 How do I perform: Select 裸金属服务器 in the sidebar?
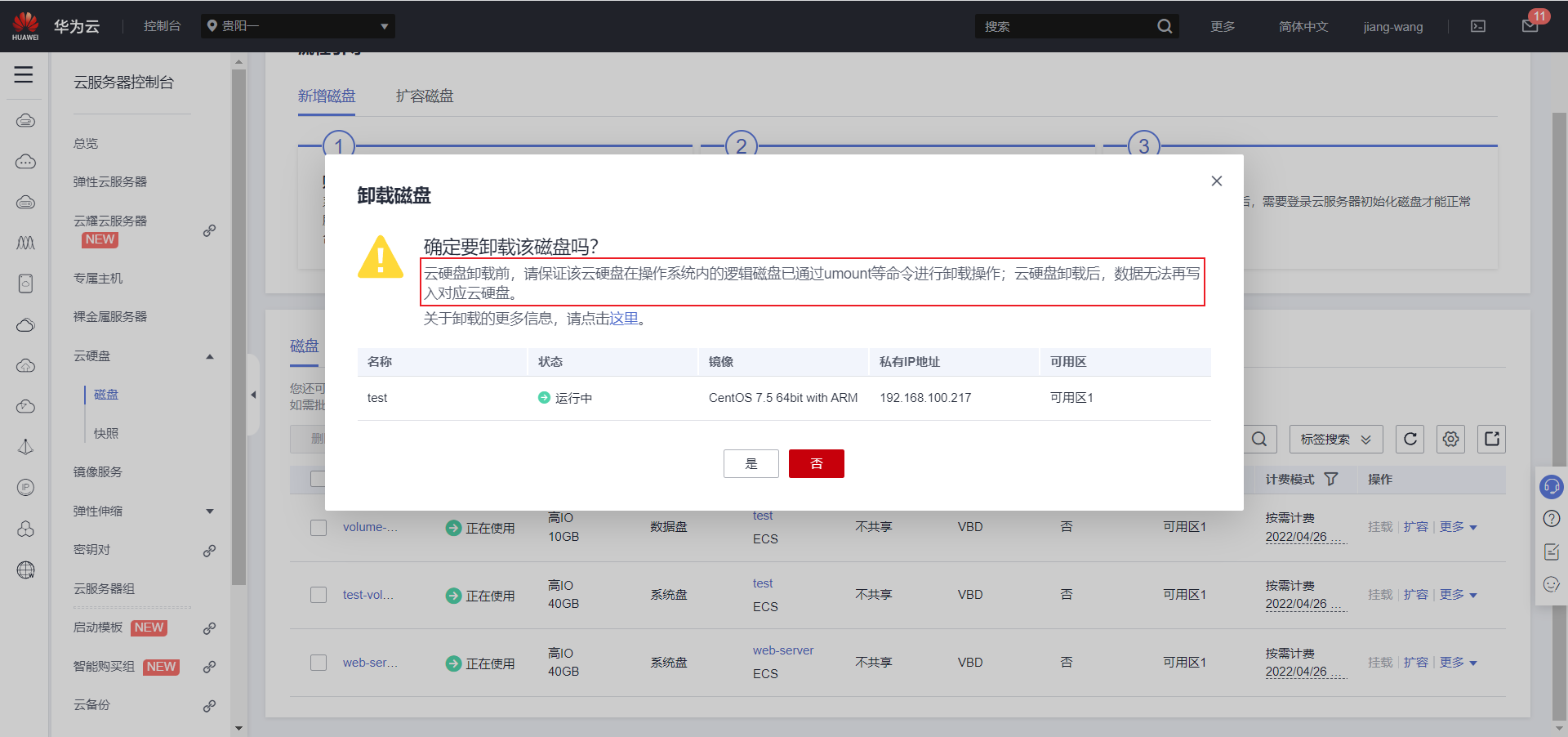click(x=110, y=317)
